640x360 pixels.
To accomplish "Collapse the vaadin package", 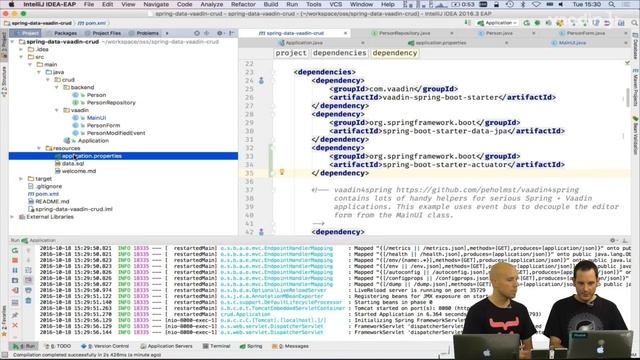I will coord(57,110).
